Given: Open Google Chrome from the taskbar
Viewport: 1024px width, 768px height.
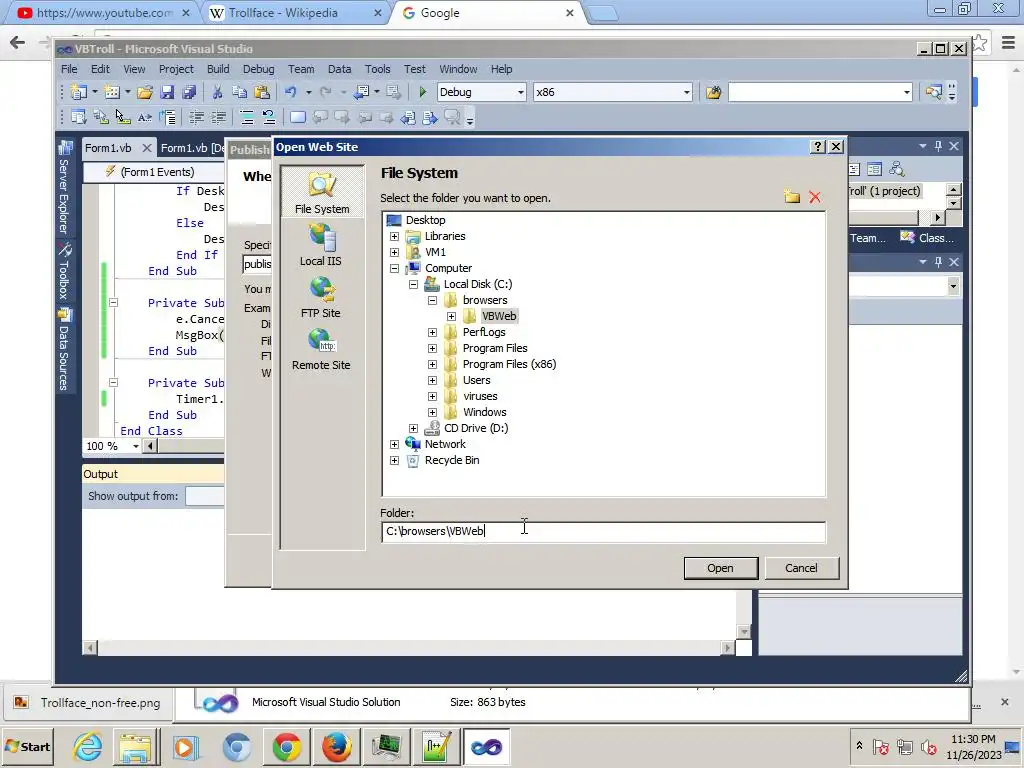Looking at the screenshot, I should click(287, 746).
